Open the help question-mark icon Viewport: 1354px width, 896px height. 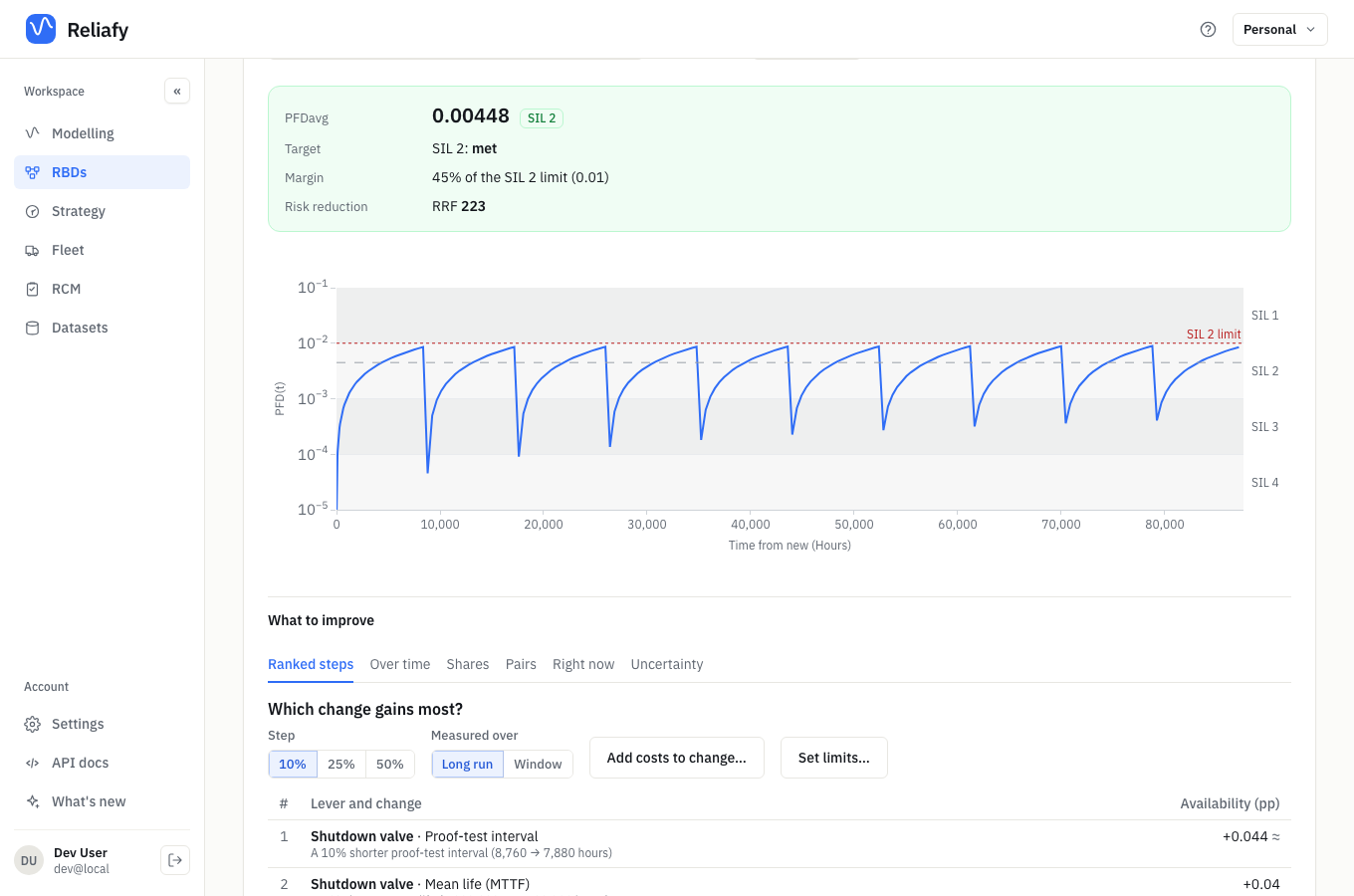coord(1208,30)
